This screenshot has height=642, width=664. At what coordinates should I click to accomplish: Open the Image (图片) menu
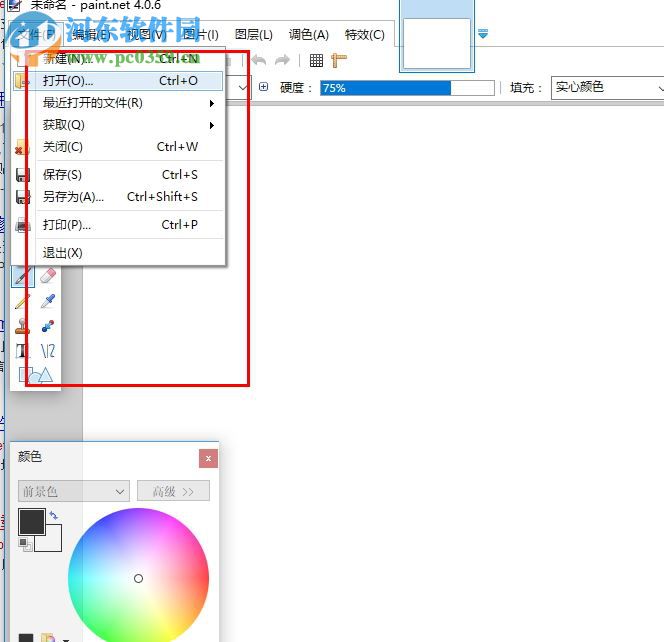[x=201, y=35]
